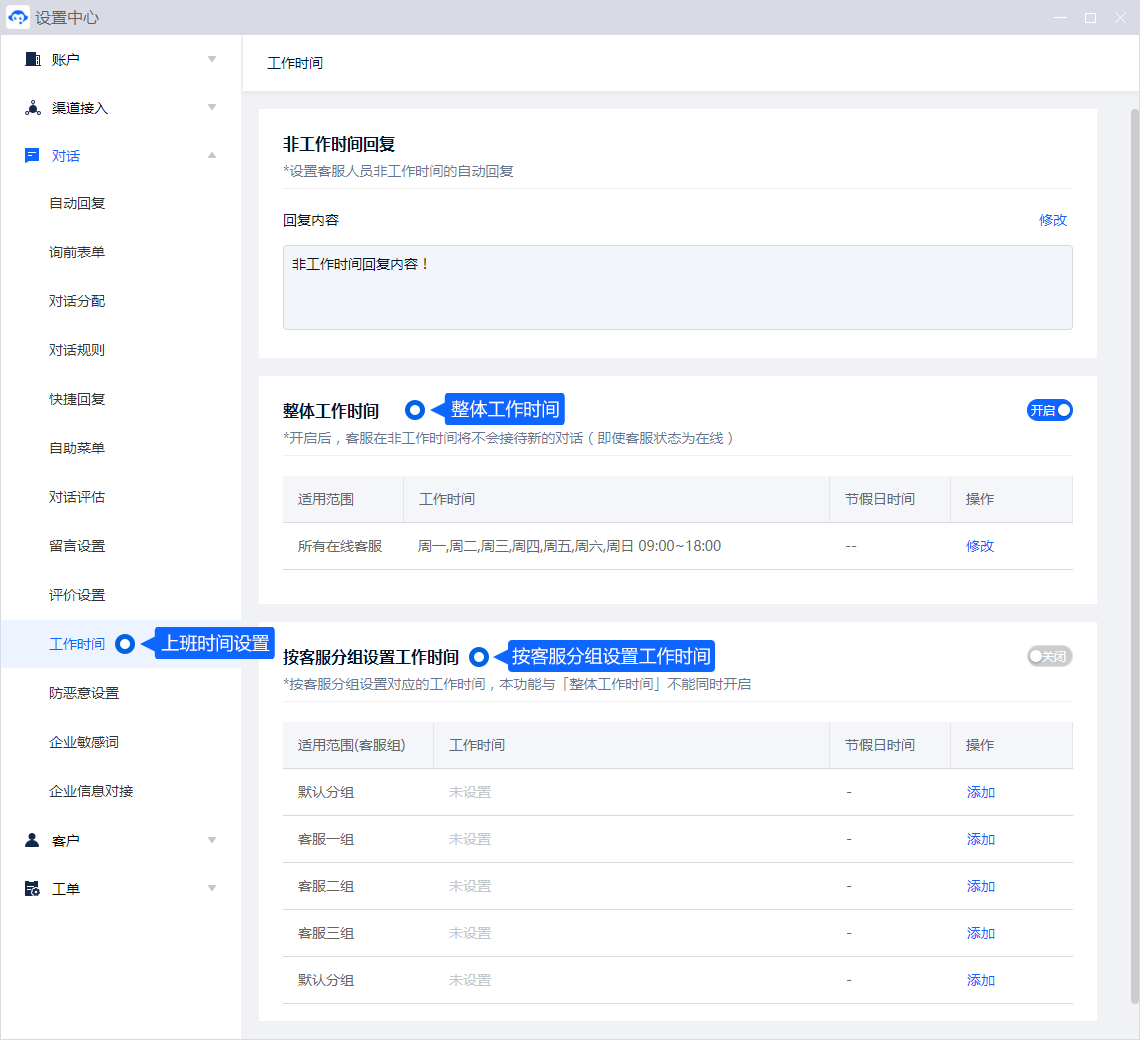
Task: Collapse the 对话 section arrow
Action: tap(212, 156)
